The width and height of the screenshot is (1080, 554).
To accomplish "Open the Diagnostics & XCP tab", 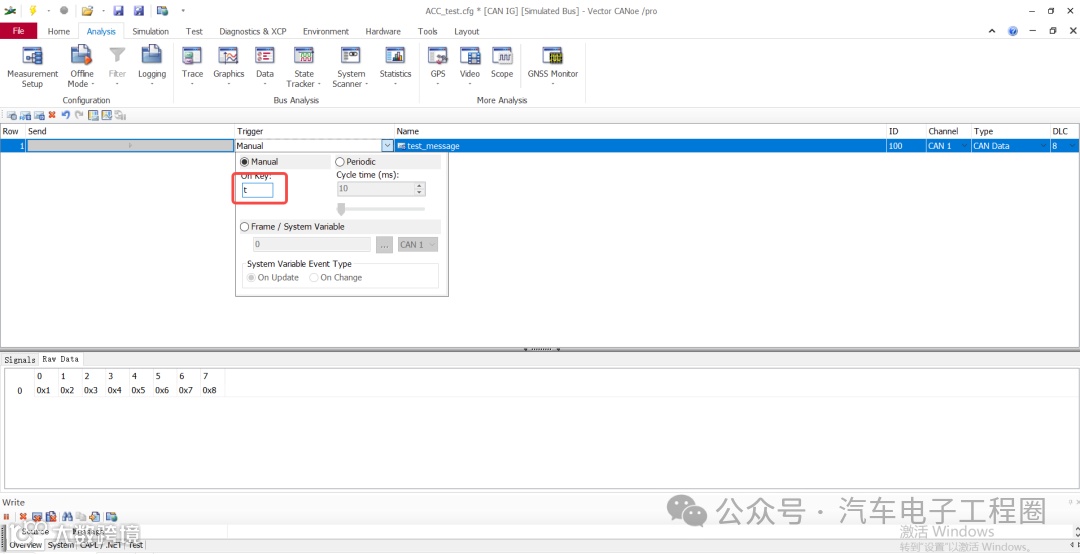I will (253, 31).
